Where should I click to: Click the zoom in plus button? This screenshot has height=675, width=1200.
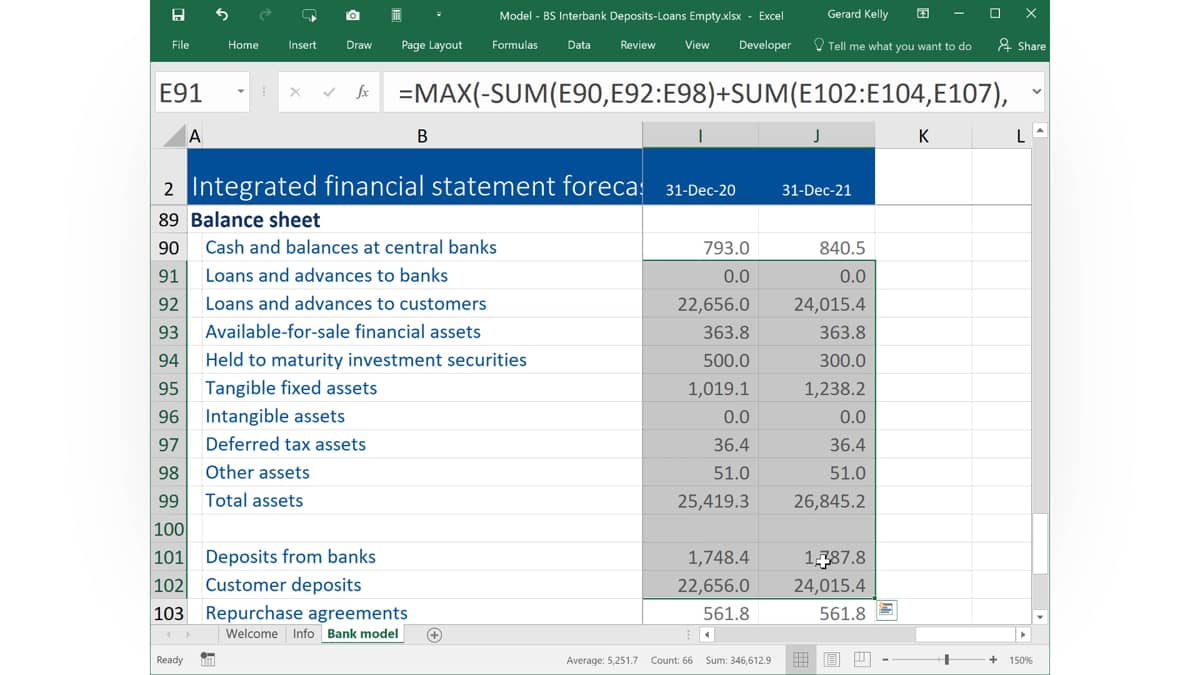pyautogui.click(x=993, y=660)
